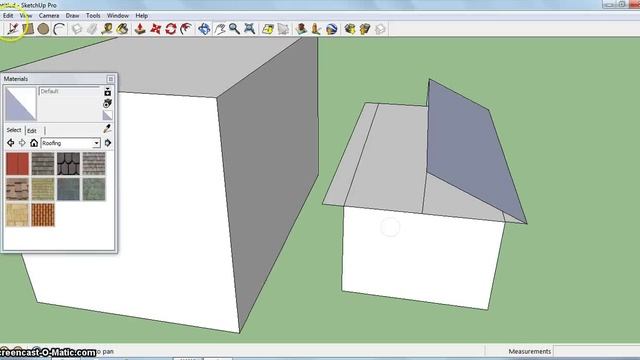640x360 pixels.
Task: Select the Eraser tool
Action: point(92,29)
